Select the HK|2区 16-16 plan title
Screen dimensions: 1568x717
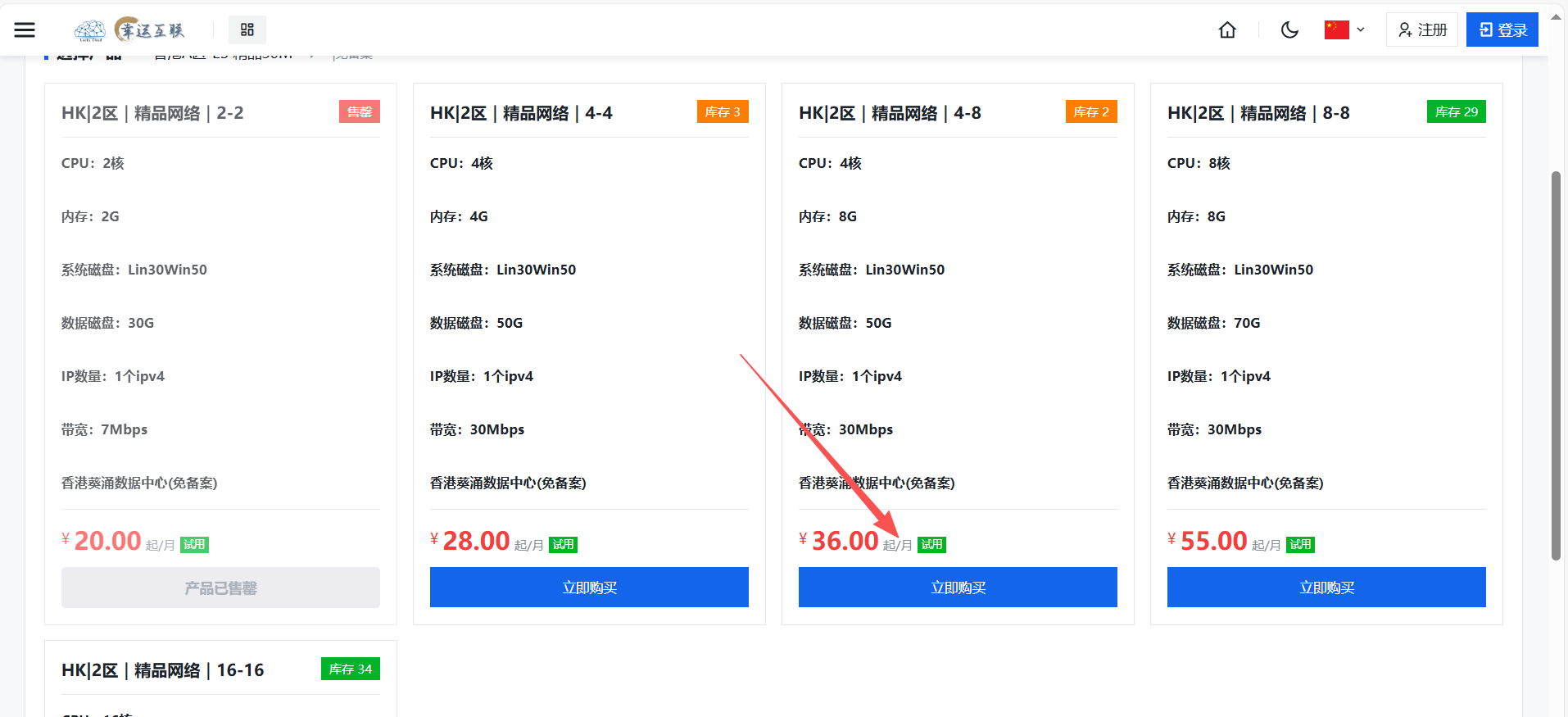163,670
